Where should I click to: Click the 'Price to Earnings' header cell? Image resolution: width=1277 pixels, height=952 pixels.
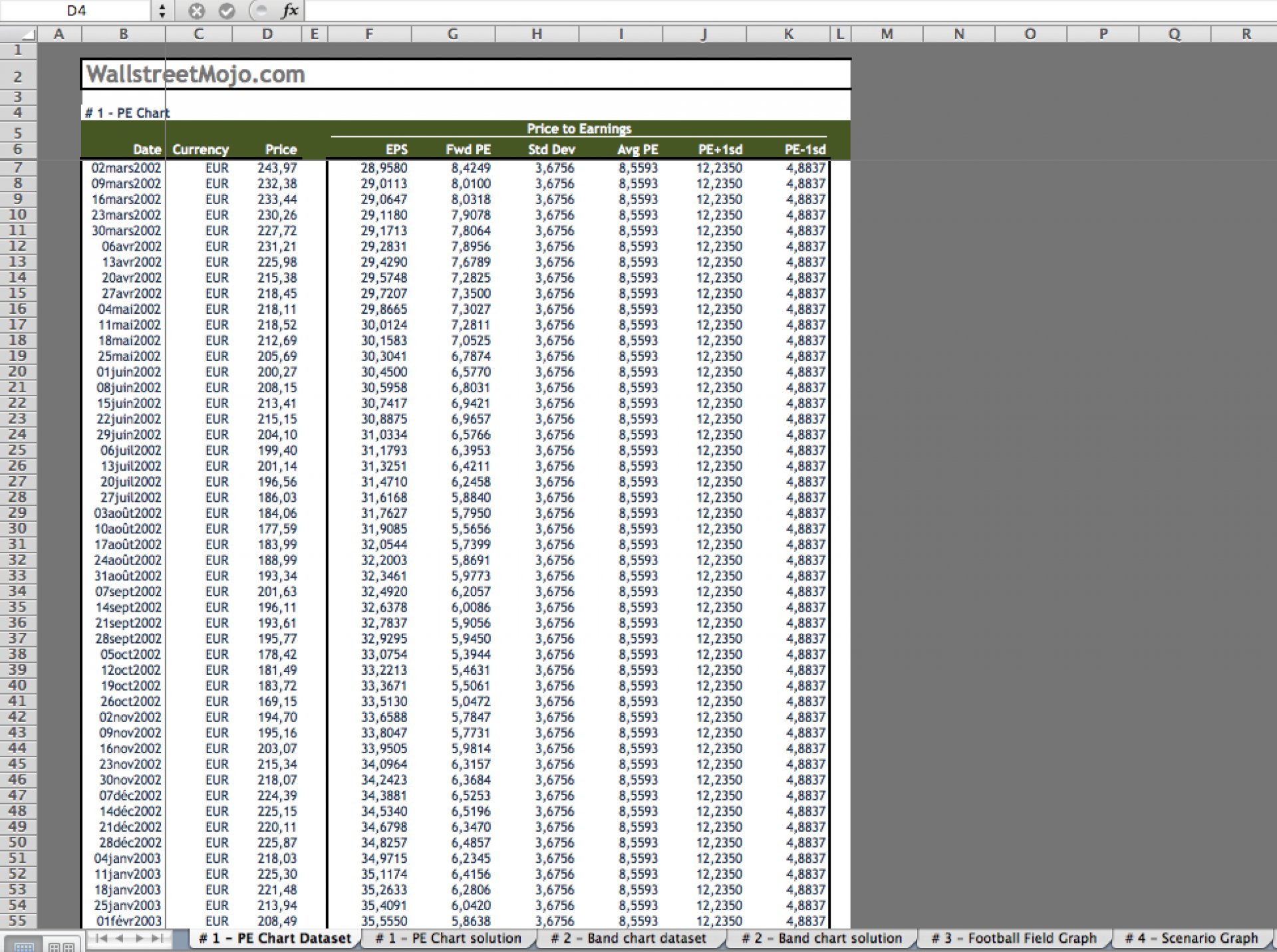pos(579,129)
